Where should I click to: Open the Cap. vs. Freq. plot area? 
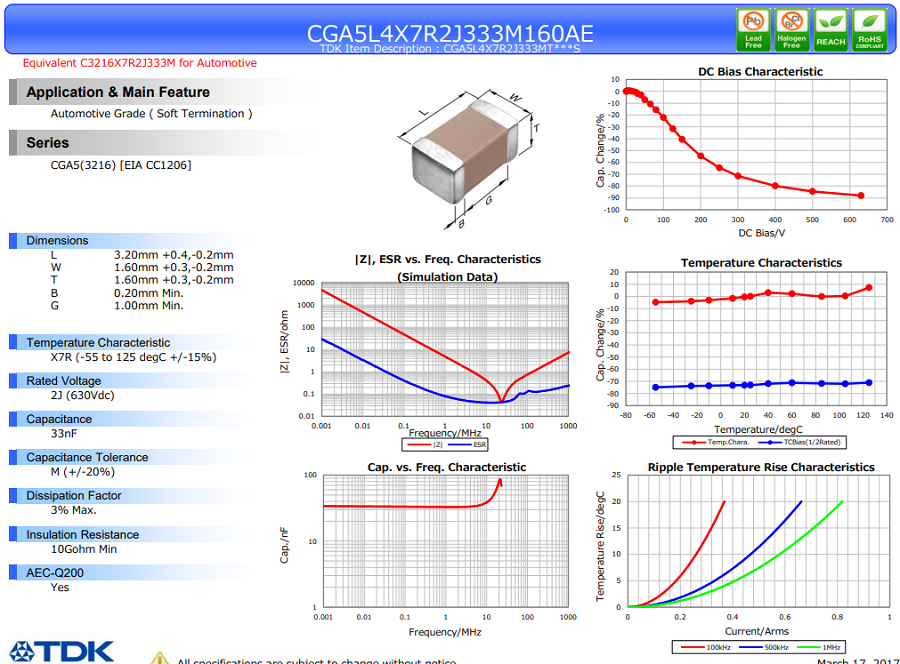coord(446,541)
